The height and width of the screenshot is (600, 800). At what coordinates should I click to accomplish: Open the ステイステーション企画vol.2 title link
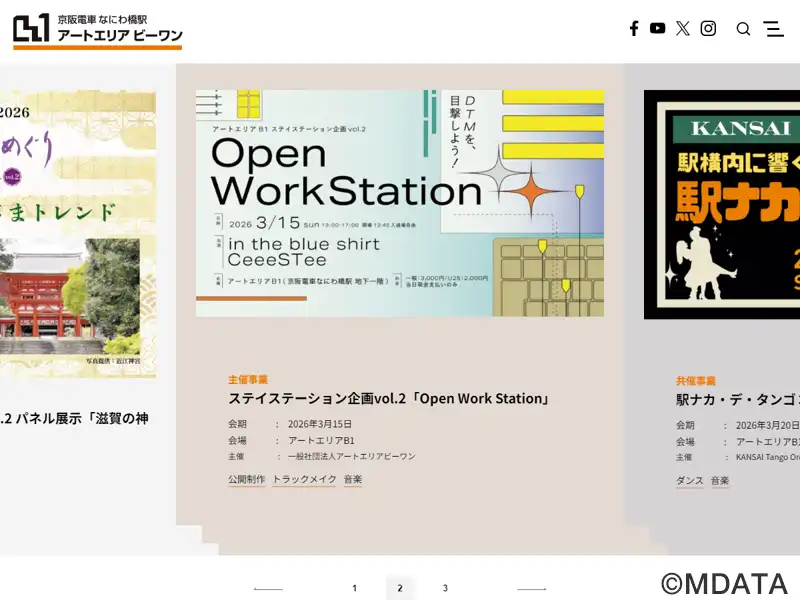tap(390, 399)
